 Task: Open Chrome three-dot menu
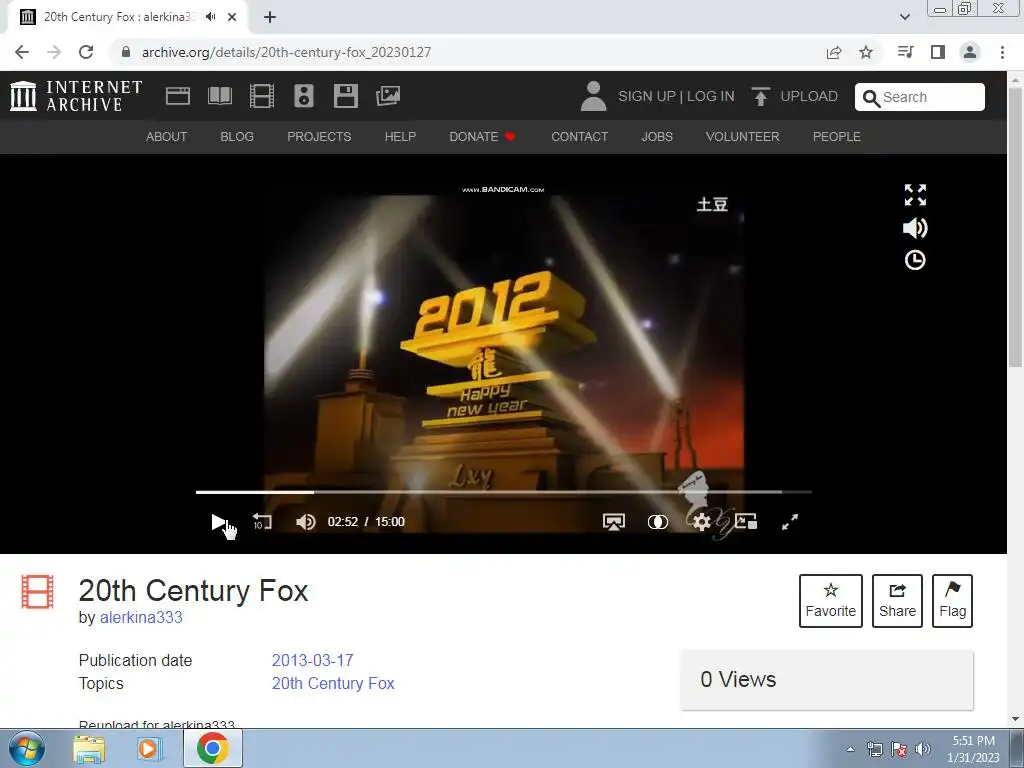coord(1002,52)
